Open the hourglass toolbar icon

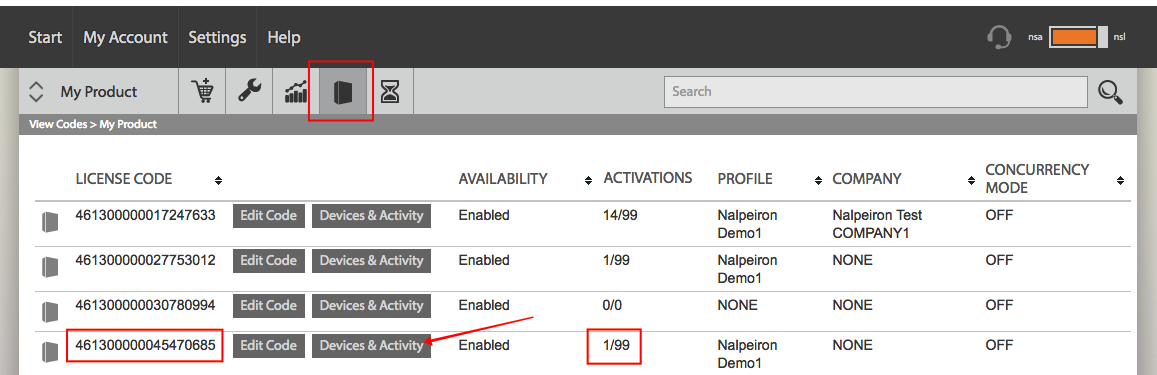coord(390,92)
